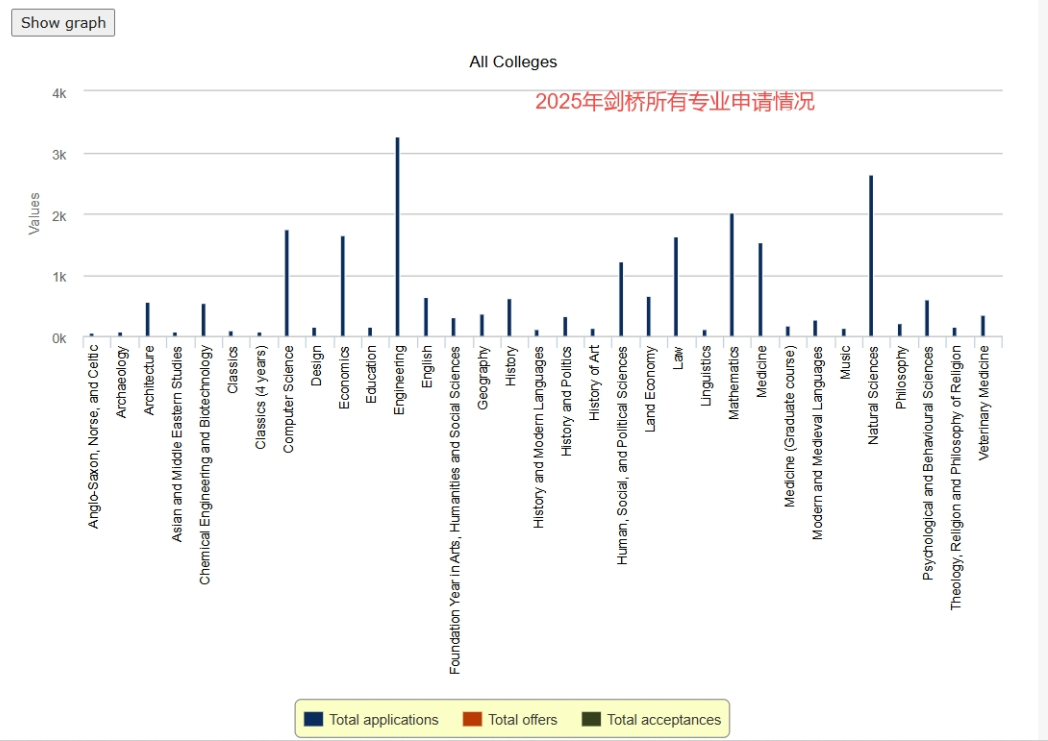
Task: Click the 'Design' axis label
Action: pos(316,365)
